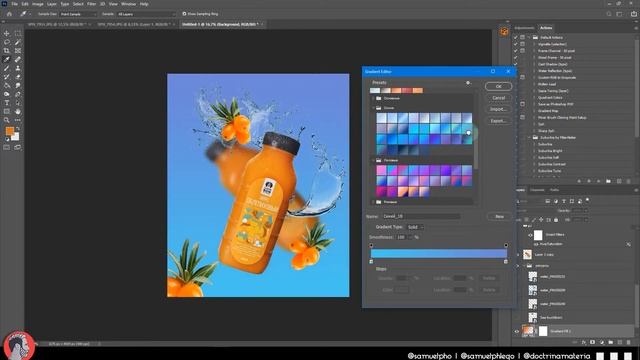Switch to the Adjustments panel tab
Viewport: 640px width, 360px height.
(x=524, y=28)
